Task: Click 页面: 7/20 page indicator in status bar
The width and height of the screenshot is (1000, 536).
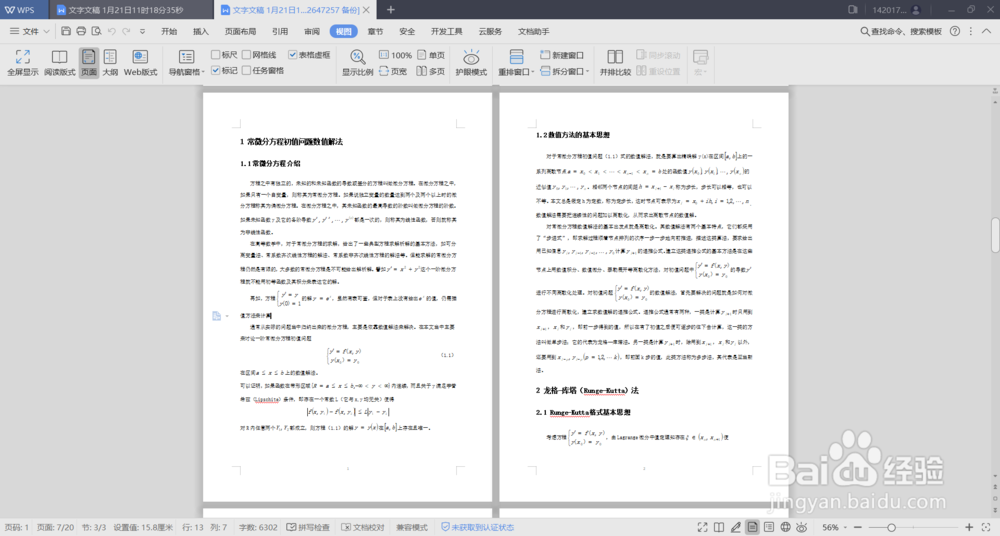Action: pyautogui.click(x=55, y=527)
